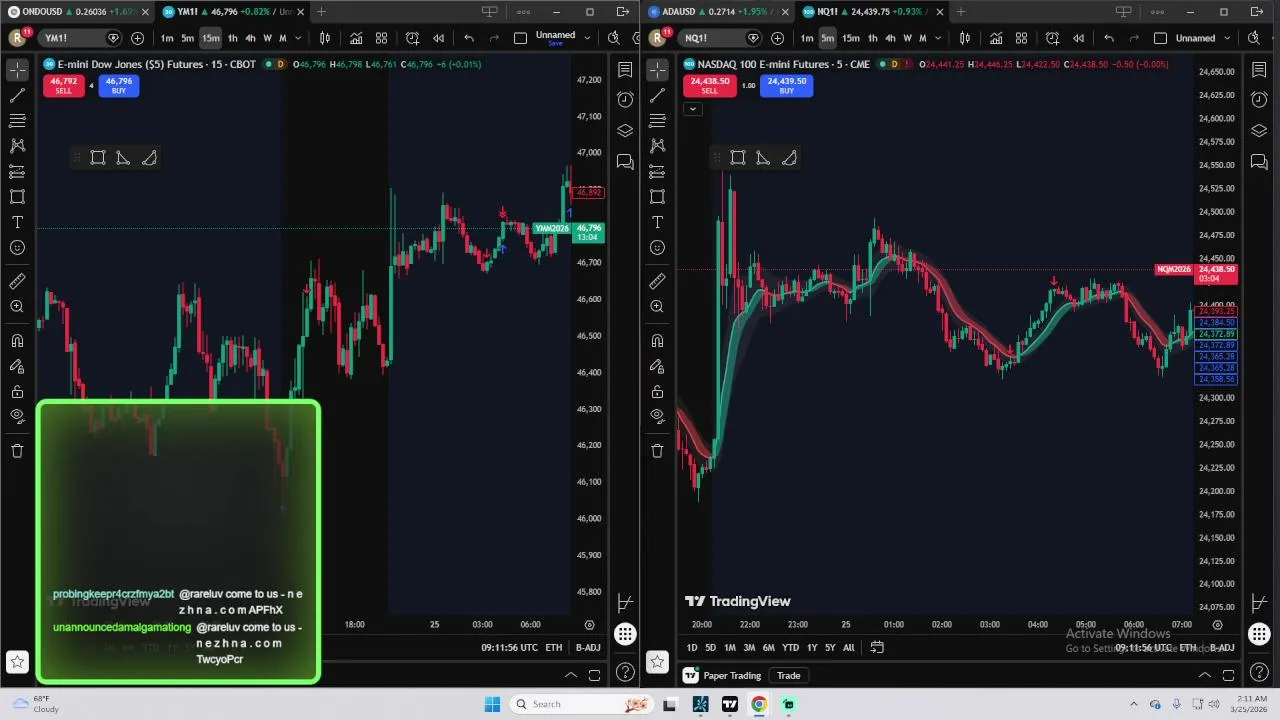Open layout setup square in right NQ1! toolbar
Viewport: 1280px width, 720px height.
tap(1160, 38)
